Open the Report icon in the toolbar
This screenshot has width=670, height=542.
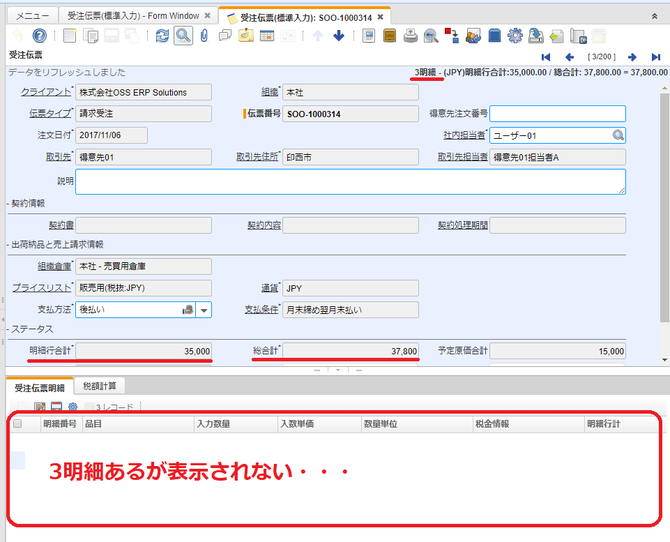(368, 35)
